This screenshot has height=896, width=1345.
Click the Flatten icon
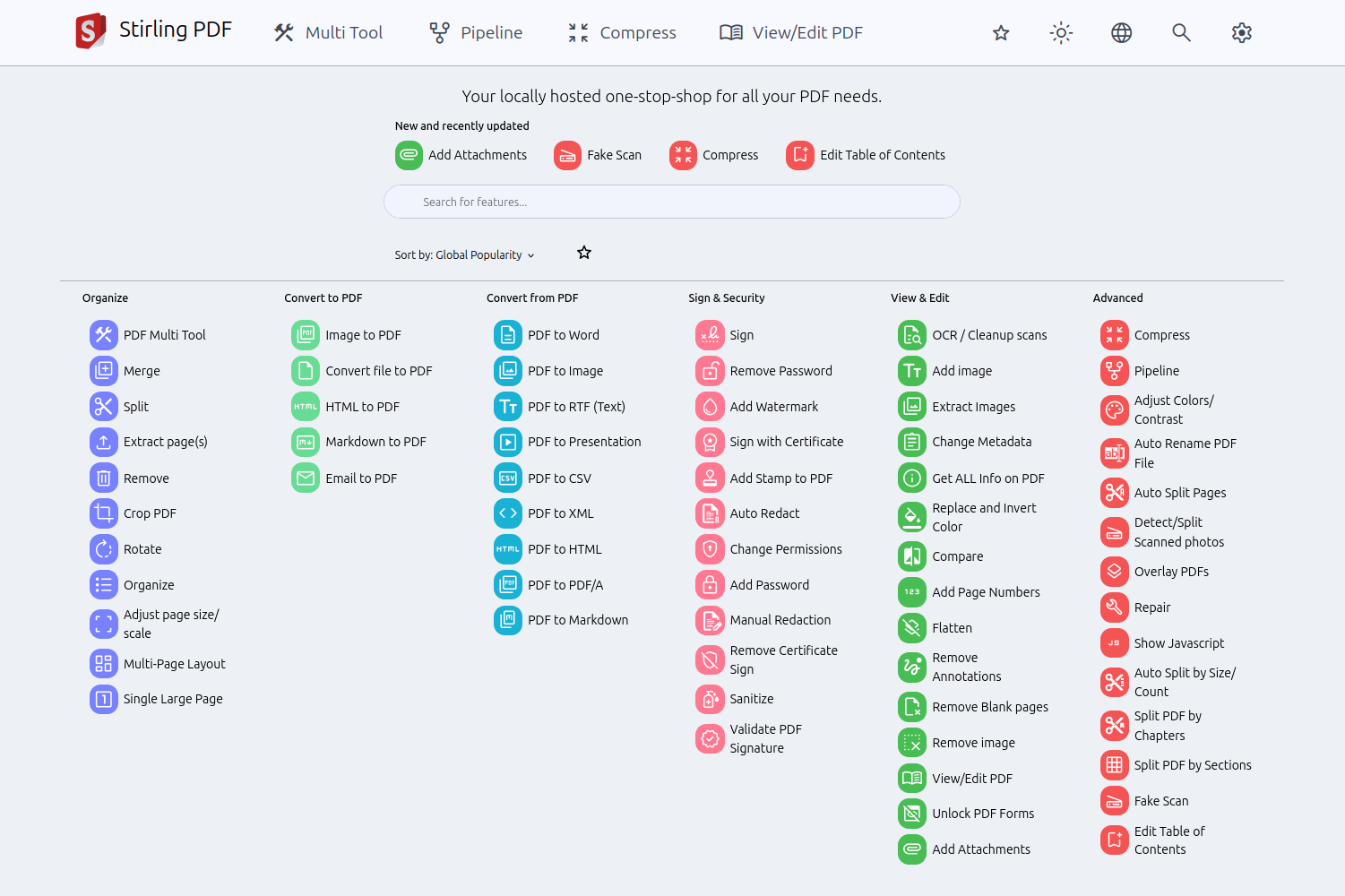point(912,628)
